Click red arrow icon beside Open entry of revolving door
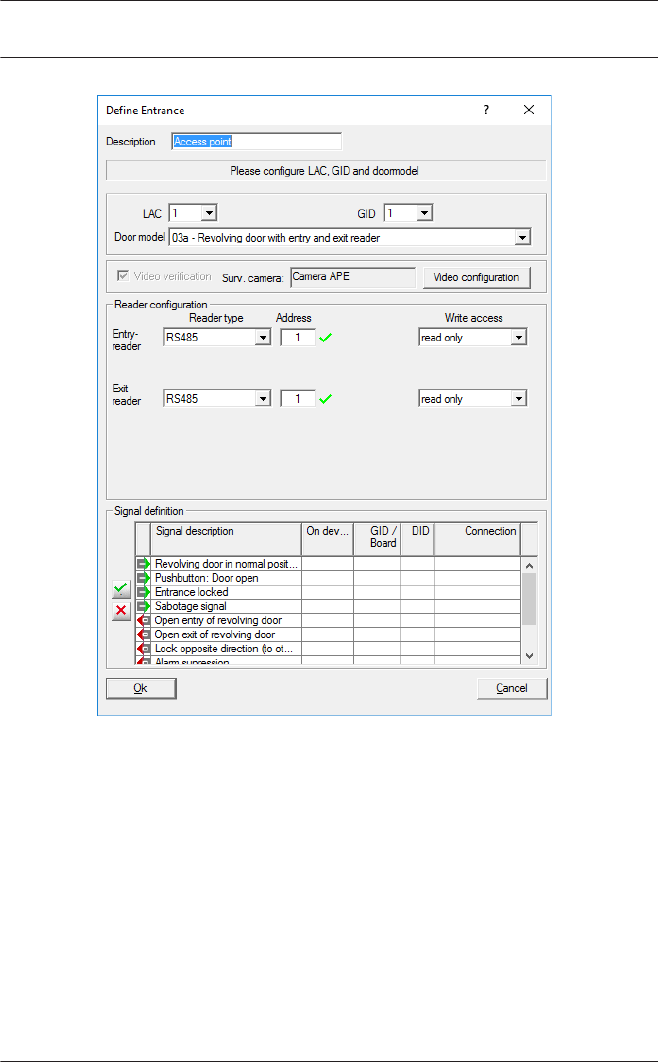This screenshot has width=658, height=1062. 143,620
